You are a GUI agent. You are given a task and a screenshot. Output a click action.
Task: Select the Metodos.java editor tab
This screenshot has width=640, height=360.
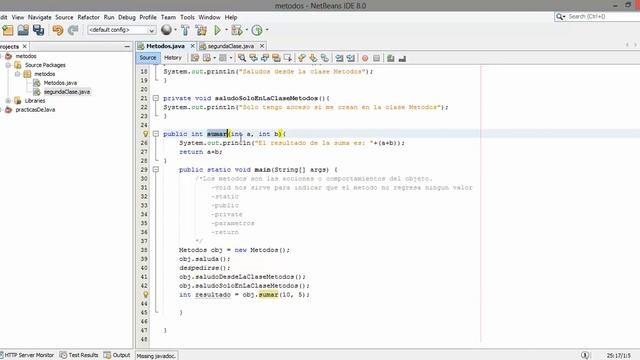coord(165,46)
